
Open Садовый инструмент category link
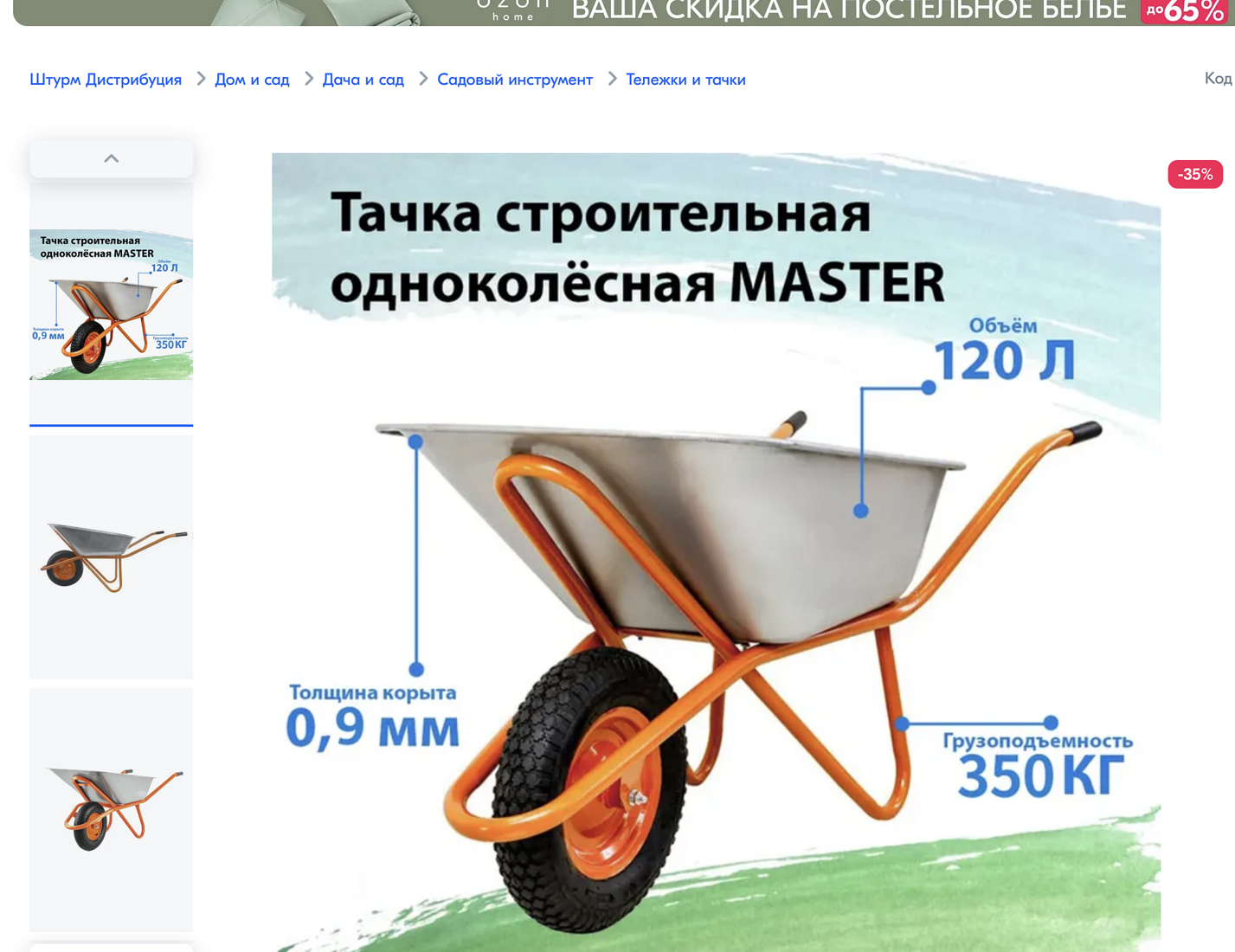pos(514,80)
